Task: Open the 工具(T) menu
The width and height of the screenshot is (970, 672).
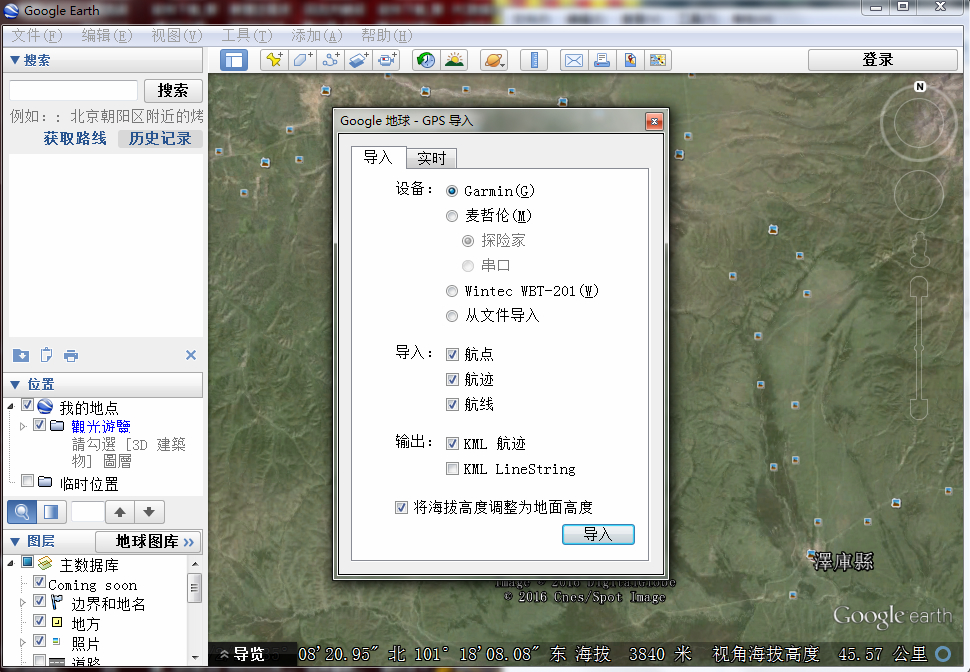Action: 246,35
